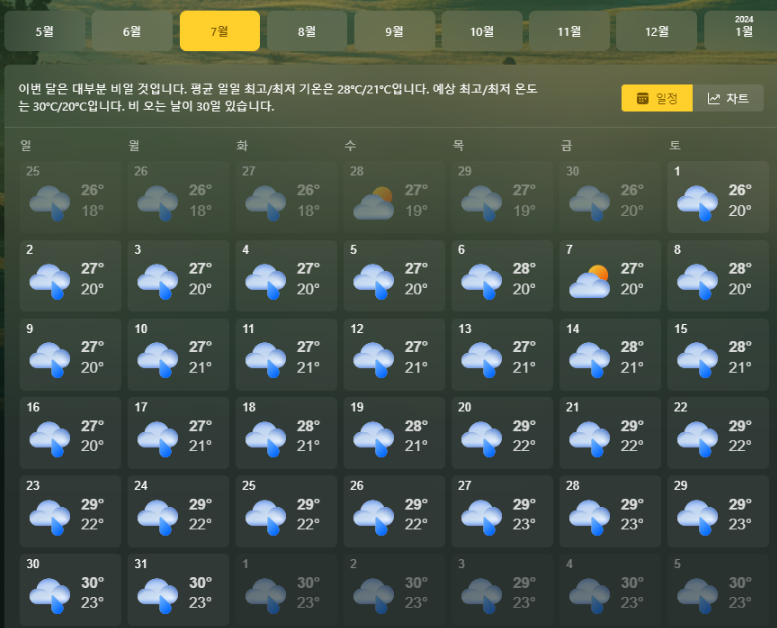Open the July 17 forecast card
The width and height of the screenshot is (777, 628).
point(178,433)
